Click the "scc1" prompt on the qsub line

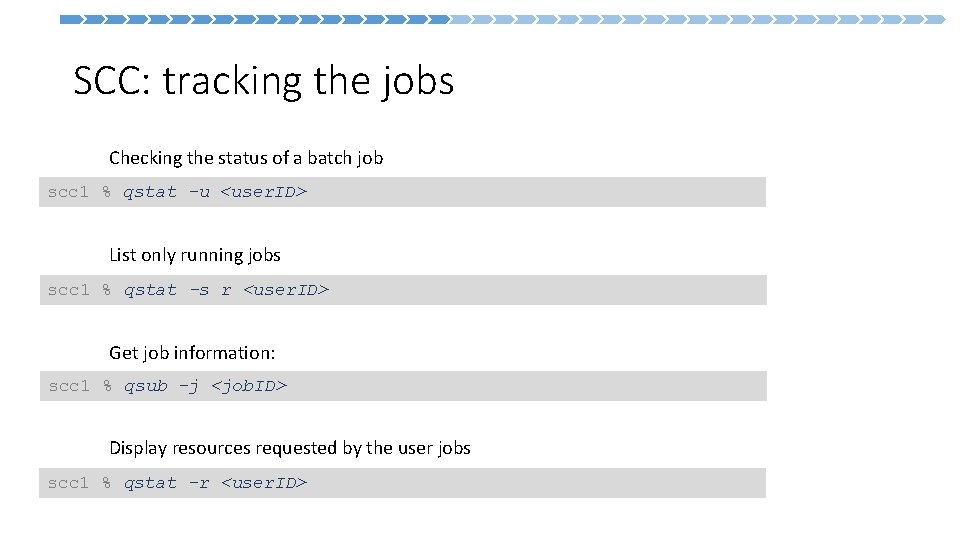pyautogui.click(x=69, y=386)
